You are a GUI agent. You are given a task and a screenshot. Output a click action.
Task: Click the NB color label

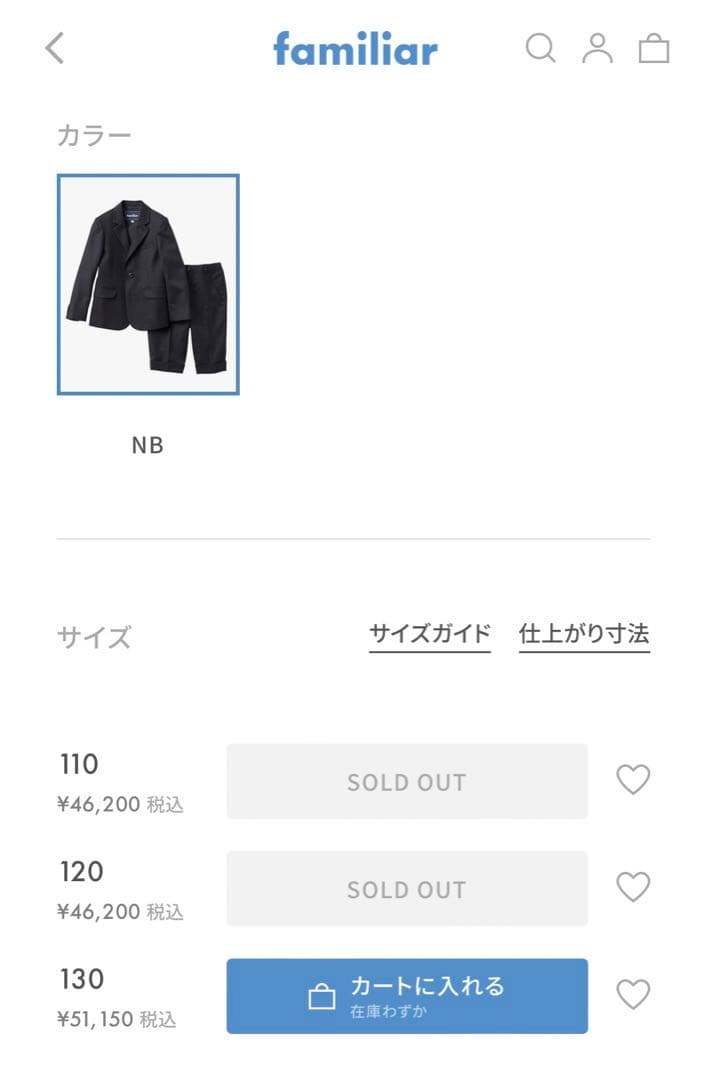point(148,446)
